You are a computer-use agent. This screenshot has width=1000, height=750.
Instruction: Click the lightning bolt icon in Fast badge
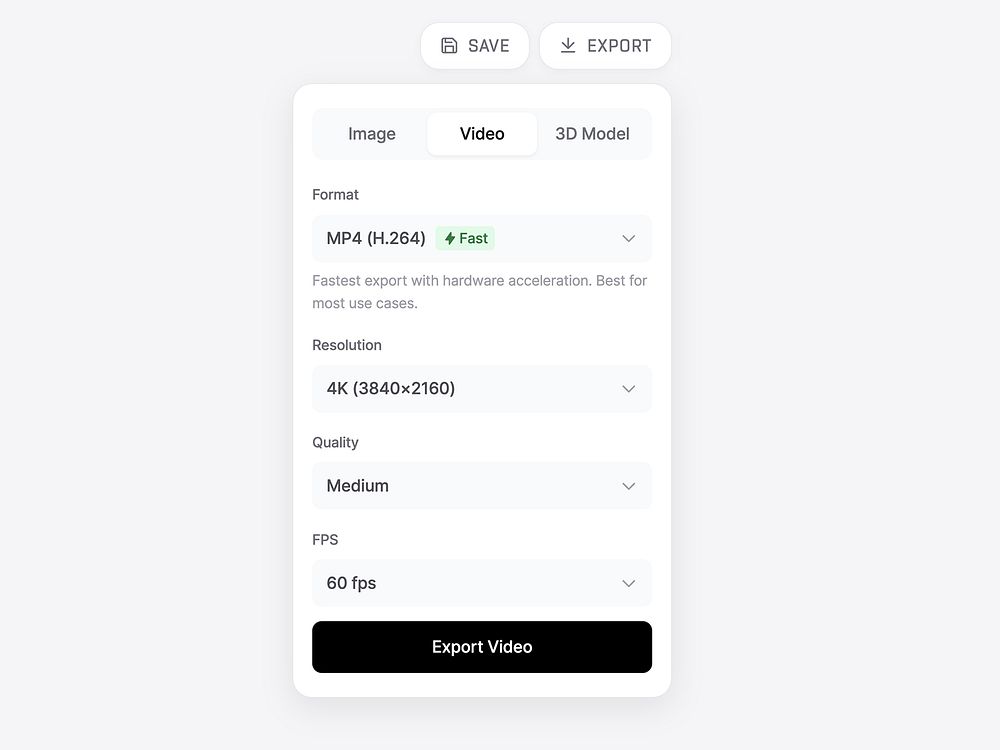450,239
